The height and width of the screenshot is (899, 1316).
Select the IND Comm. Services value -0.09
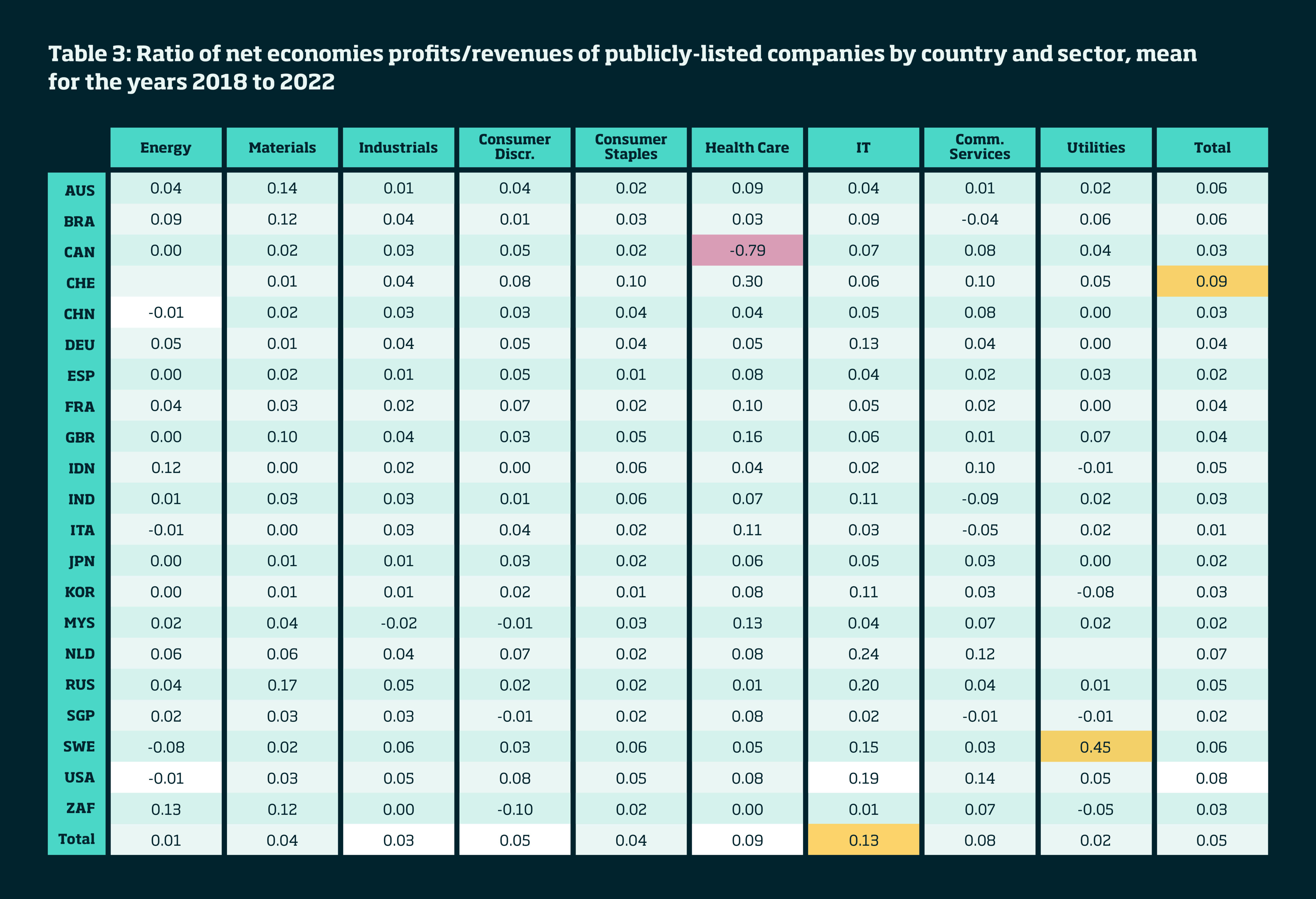point(980,499)
